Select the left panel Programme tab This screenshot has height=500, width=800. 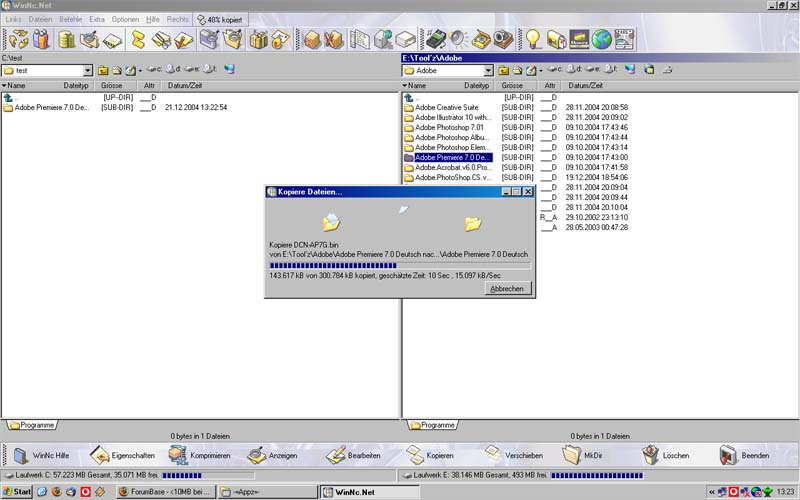(x=32, y=425)
